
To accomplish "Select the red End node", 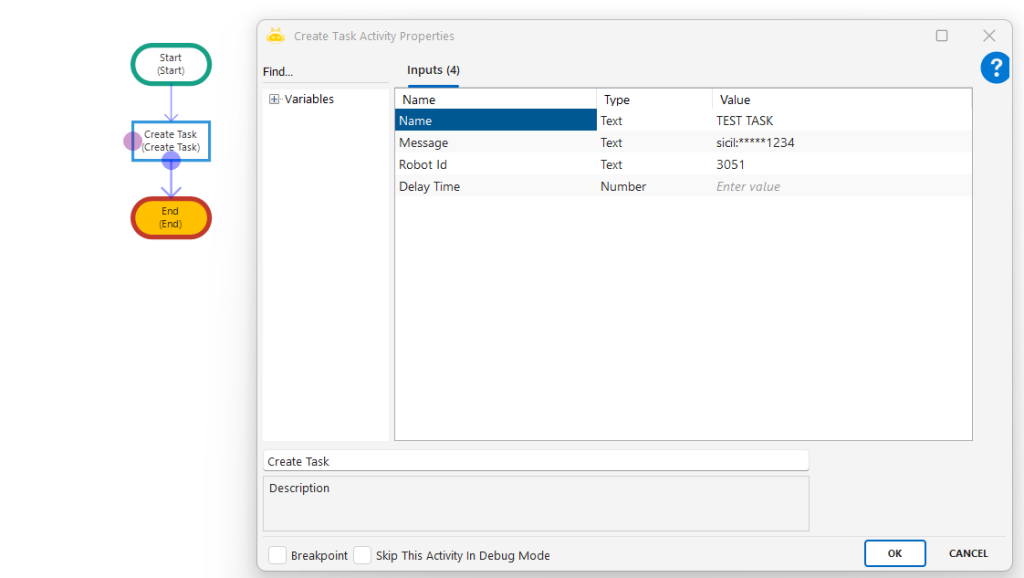I will pos(171,217).
